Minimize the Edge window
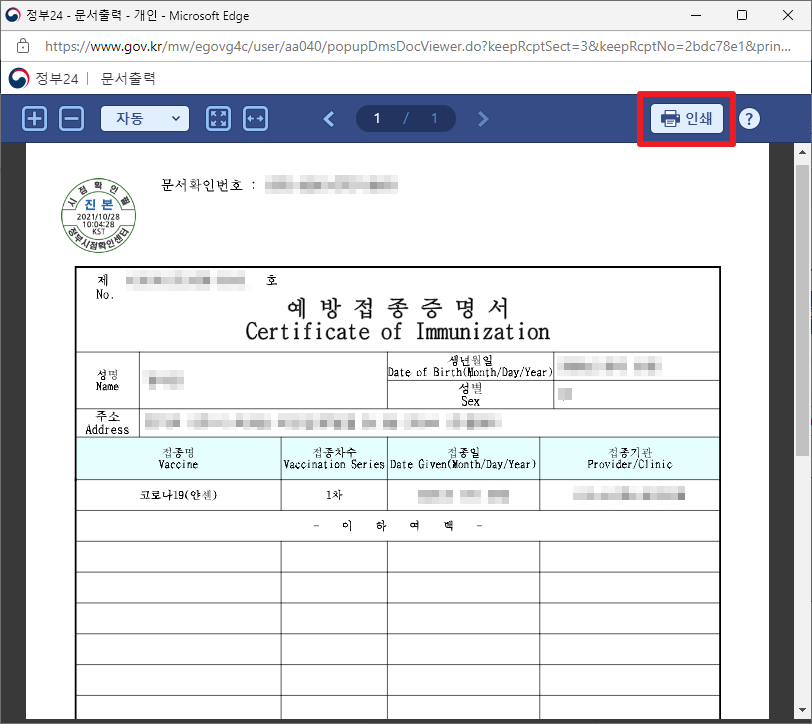 (x=696, y=15)
